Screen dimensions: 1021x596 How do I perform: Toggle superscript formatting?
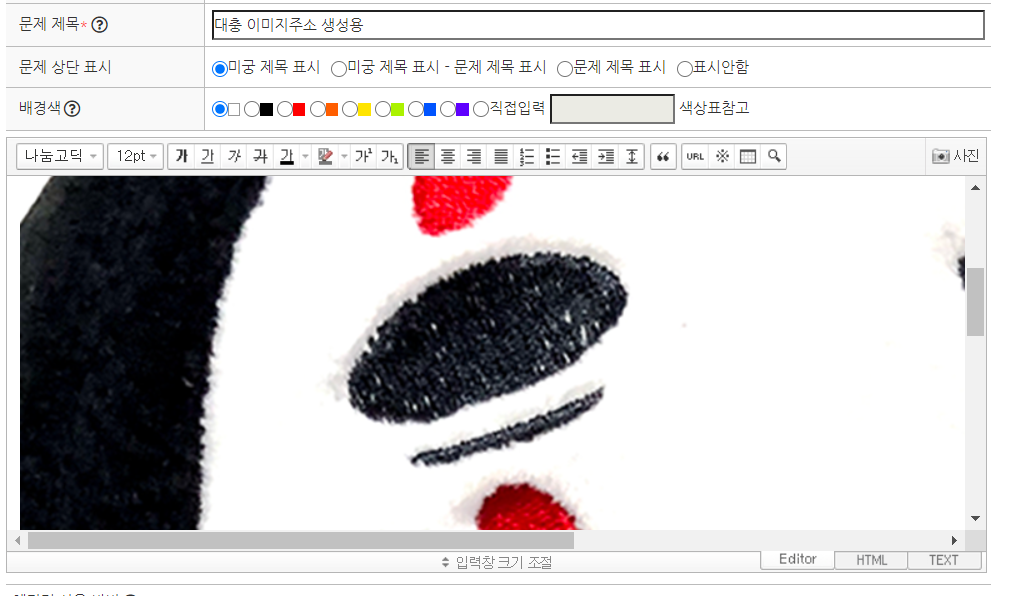363,156
